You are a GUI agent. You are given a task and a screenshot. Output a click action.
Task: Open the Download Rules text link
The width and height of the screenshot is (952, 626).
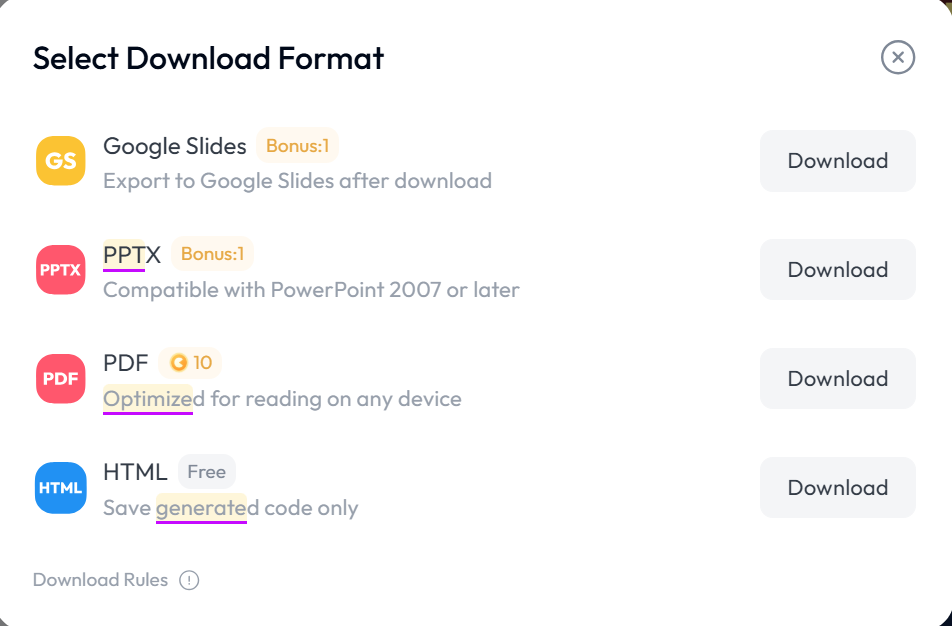tap(100, 580)
